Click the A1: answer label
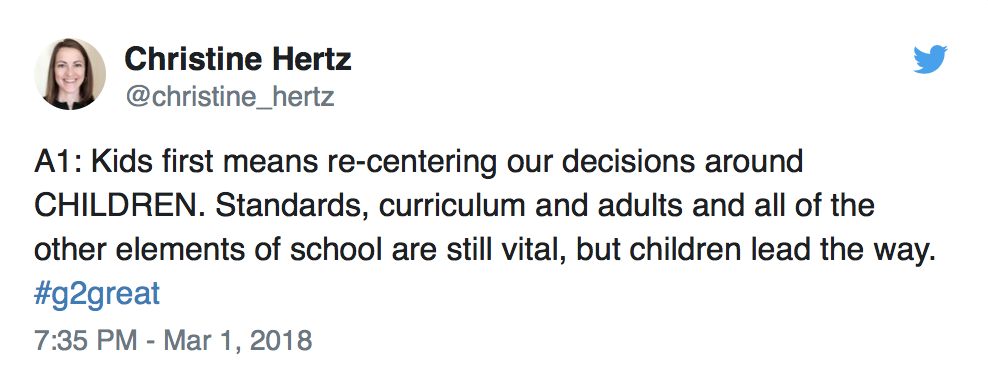 tap(59, 163)
